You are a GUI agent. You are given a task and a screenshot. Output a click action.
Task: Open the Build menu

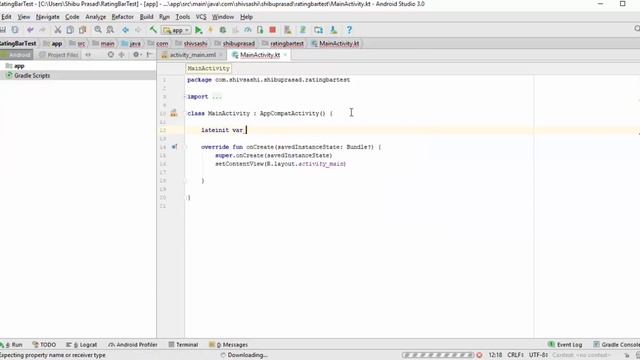pyautogui.click(x=146, y=17)
